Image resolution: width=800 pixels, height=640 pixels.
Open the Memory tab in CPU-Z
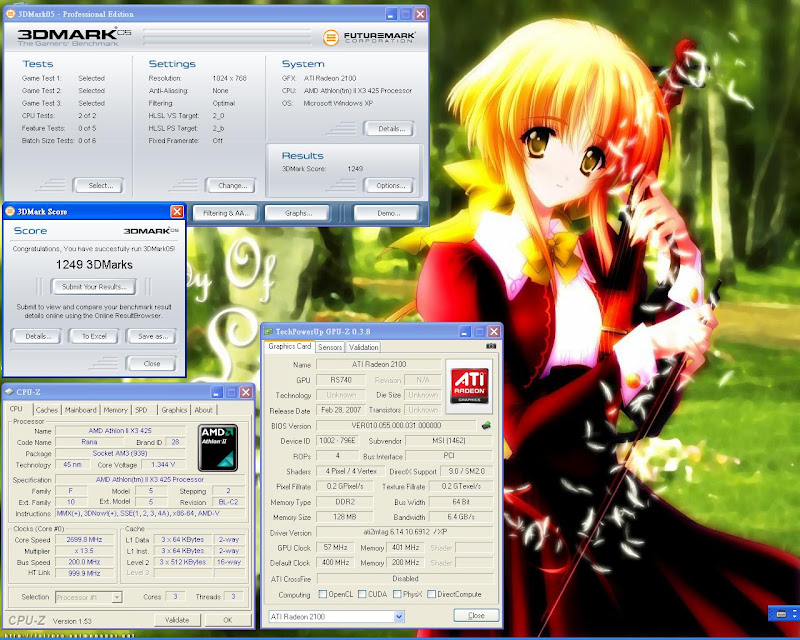(115, 410)
